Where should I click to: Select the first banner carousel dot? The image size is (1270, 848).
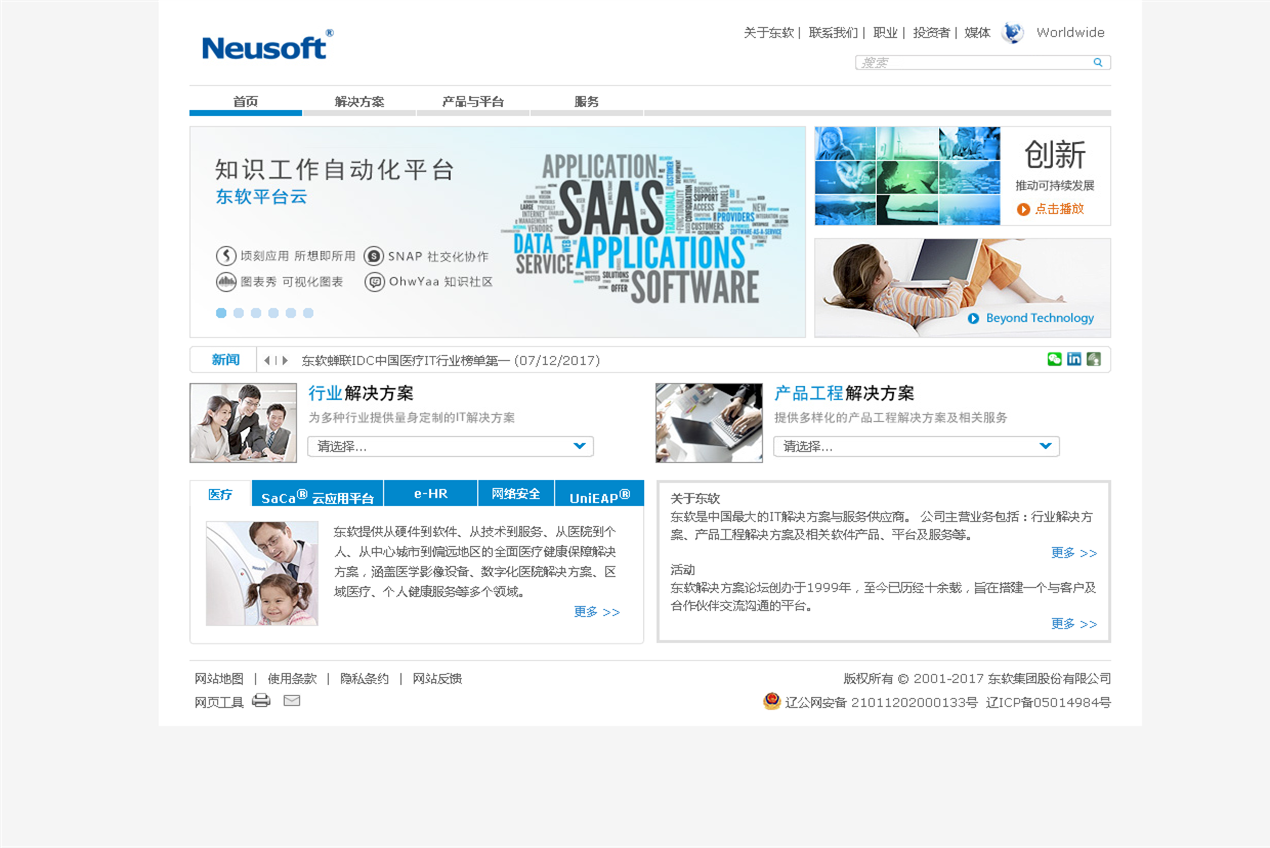pos(221,313)
